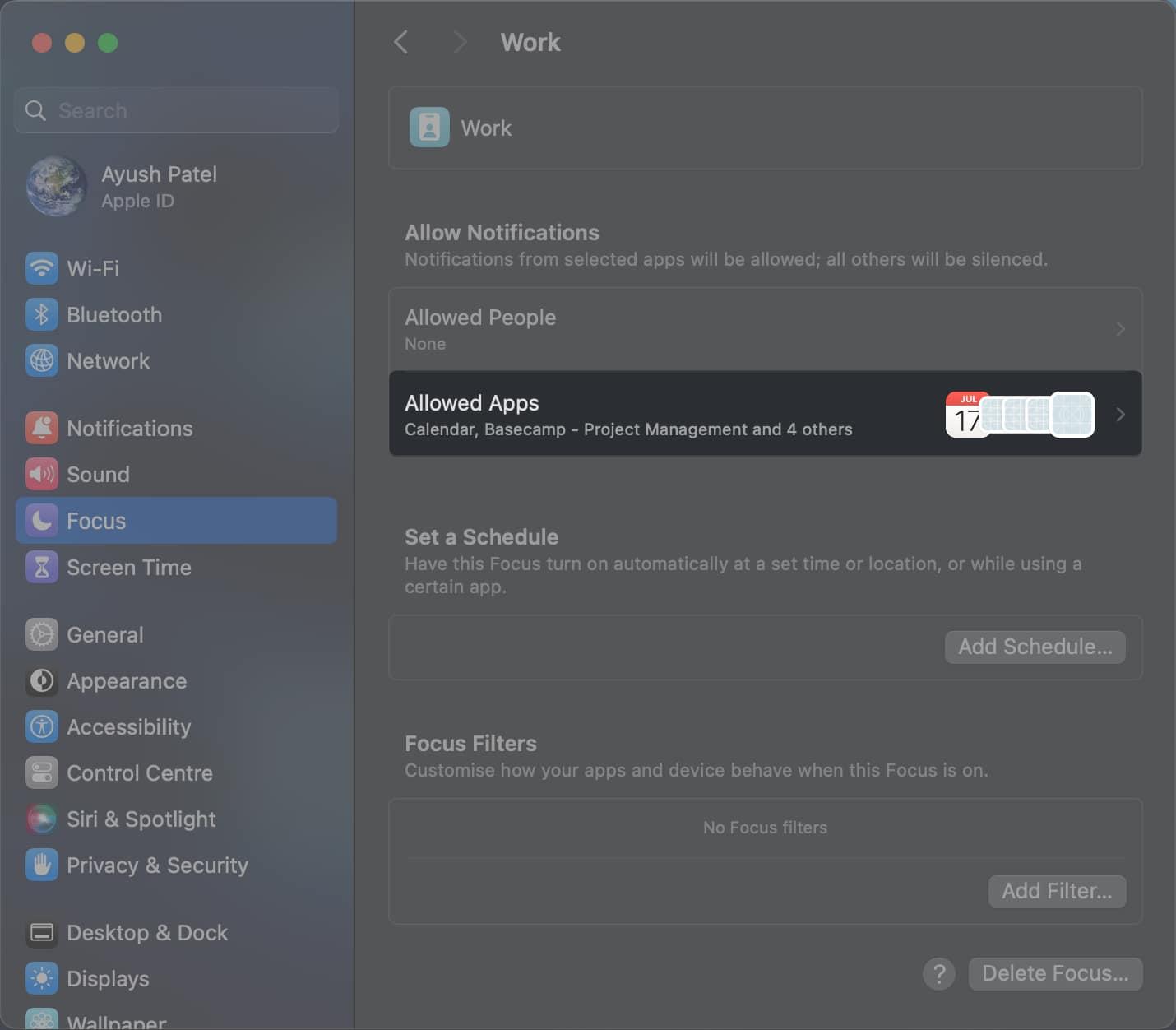This screenshot has width=1176, height=1030.
Task: Click the Calendar app icon in Allowed Apps
Action: [966, 415]
